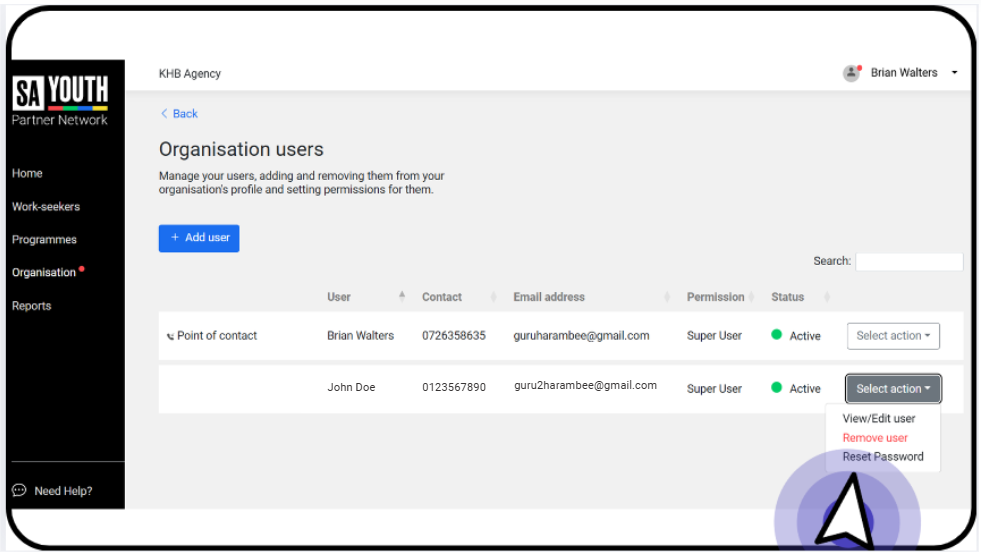Screen dimensions: 981x553
Task: Choose View/Edit user from menu
Action: (x=878, y=419)
